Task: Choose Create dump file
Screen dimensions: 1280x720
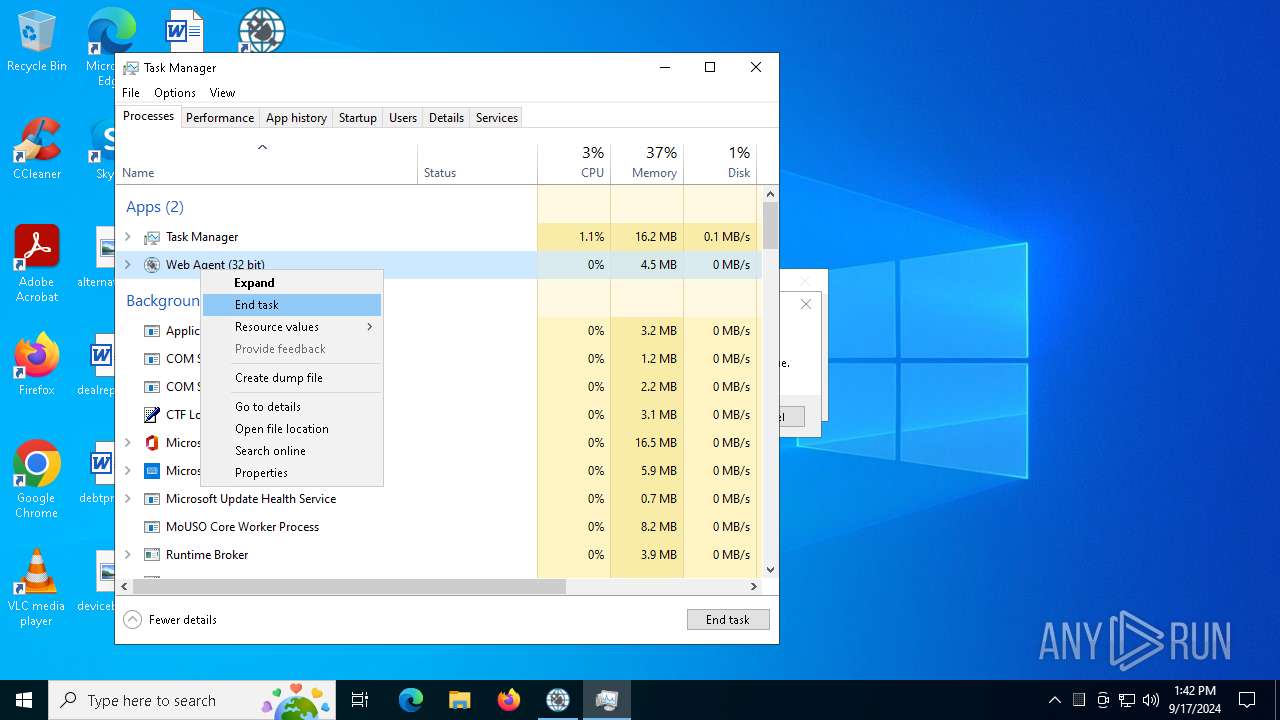Action: click(292, 378)
